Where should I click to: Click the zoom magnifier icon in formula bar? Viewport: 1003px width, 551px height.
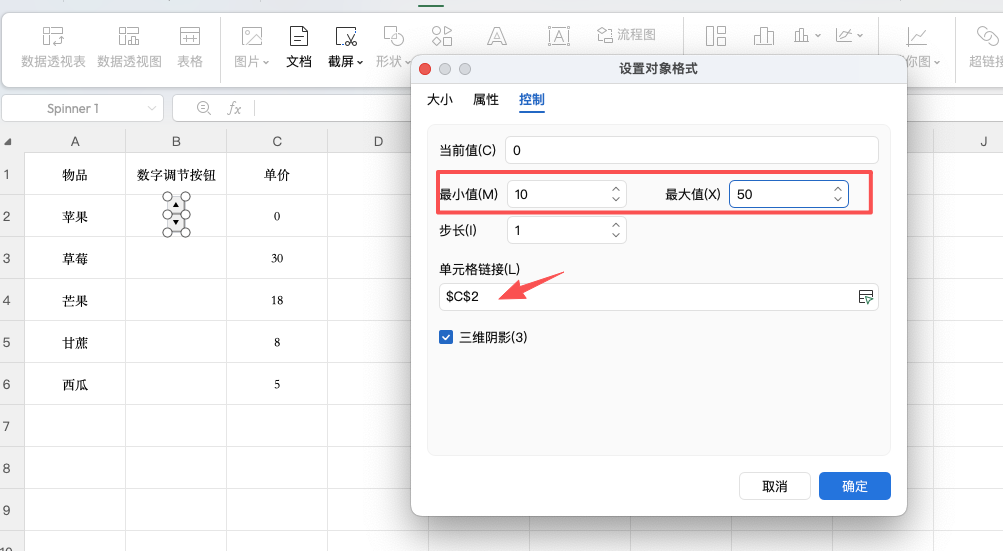pos(204,108)
